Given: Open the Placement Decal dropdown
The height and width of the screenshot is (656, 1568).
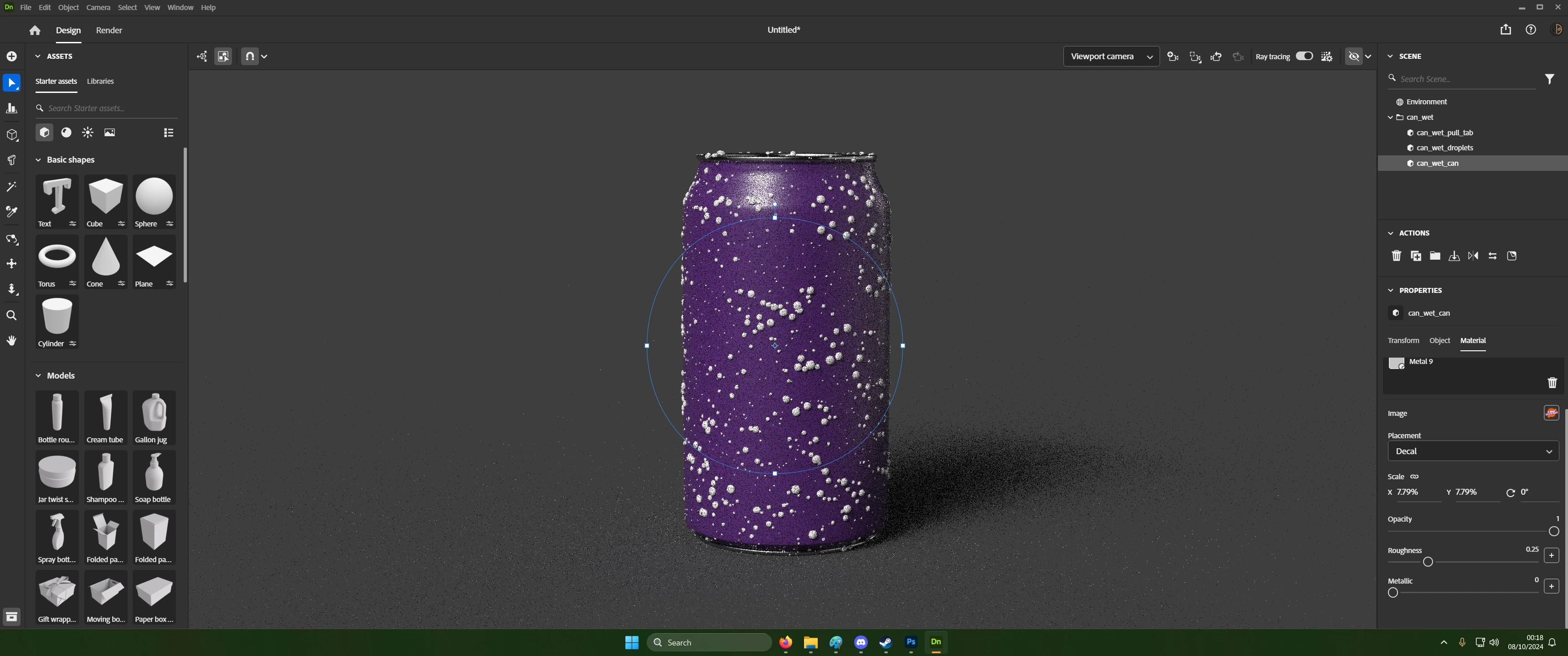Looking at the screenshot, I should (1472, 451).
